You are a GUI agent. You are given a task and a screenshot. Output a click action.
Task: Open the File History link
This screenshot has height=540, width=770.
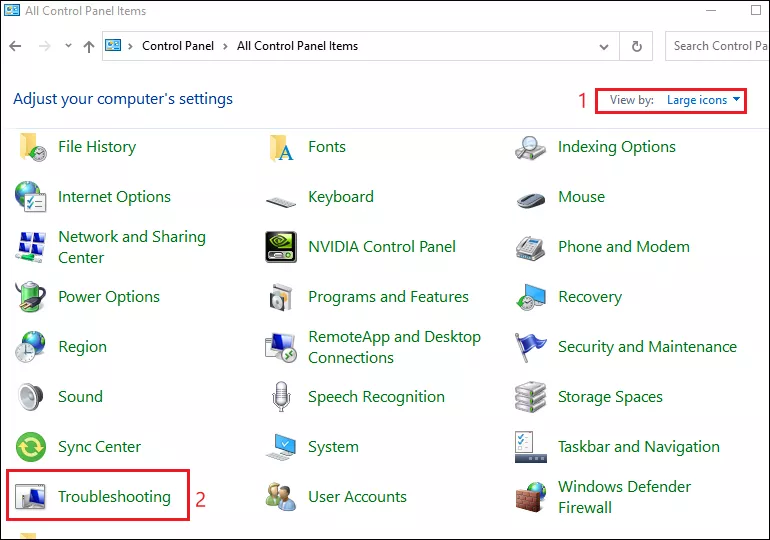tap(97, 147)
